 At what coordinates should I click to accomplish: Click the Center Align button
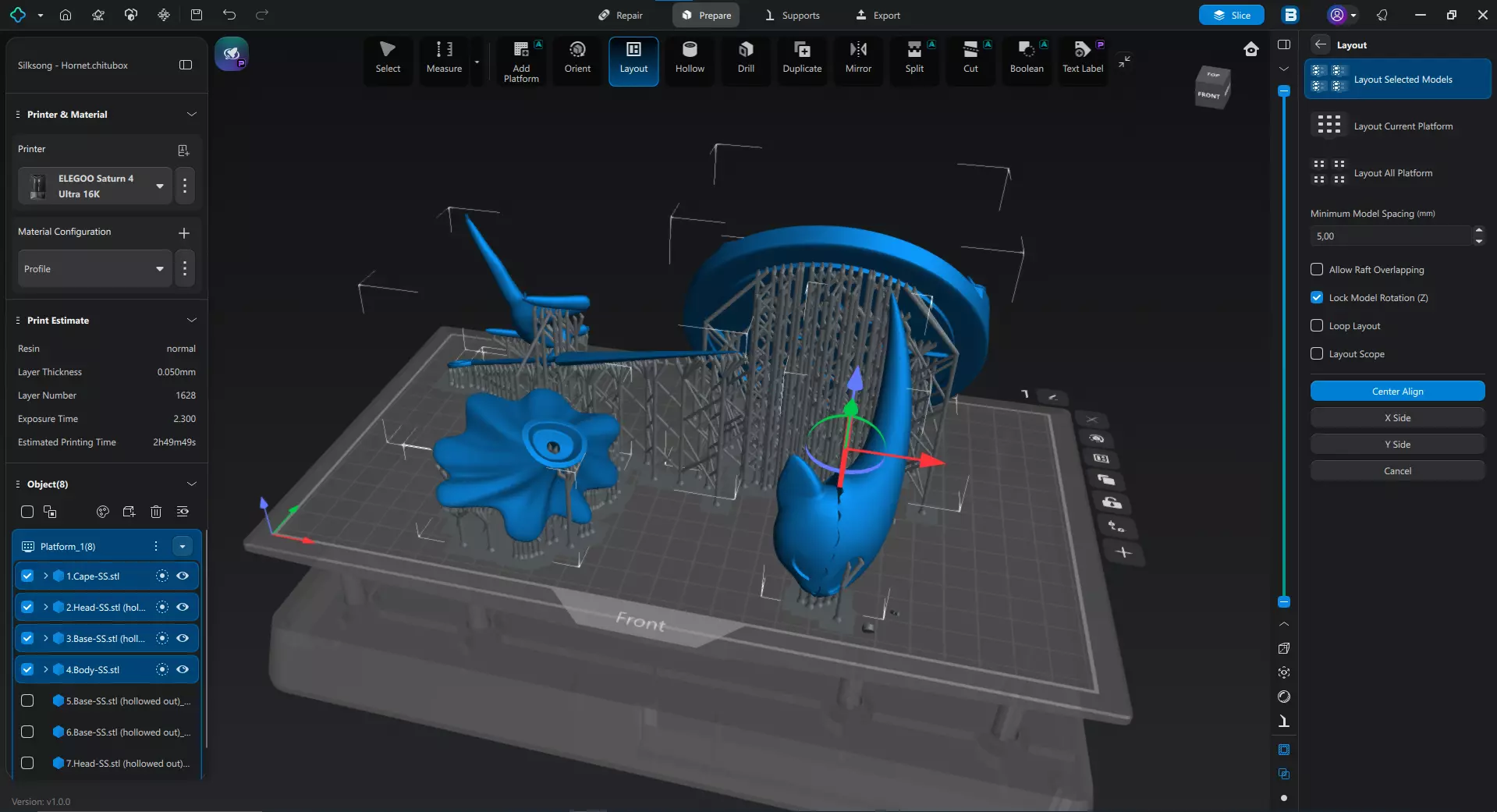click(x=1397, y=391)
